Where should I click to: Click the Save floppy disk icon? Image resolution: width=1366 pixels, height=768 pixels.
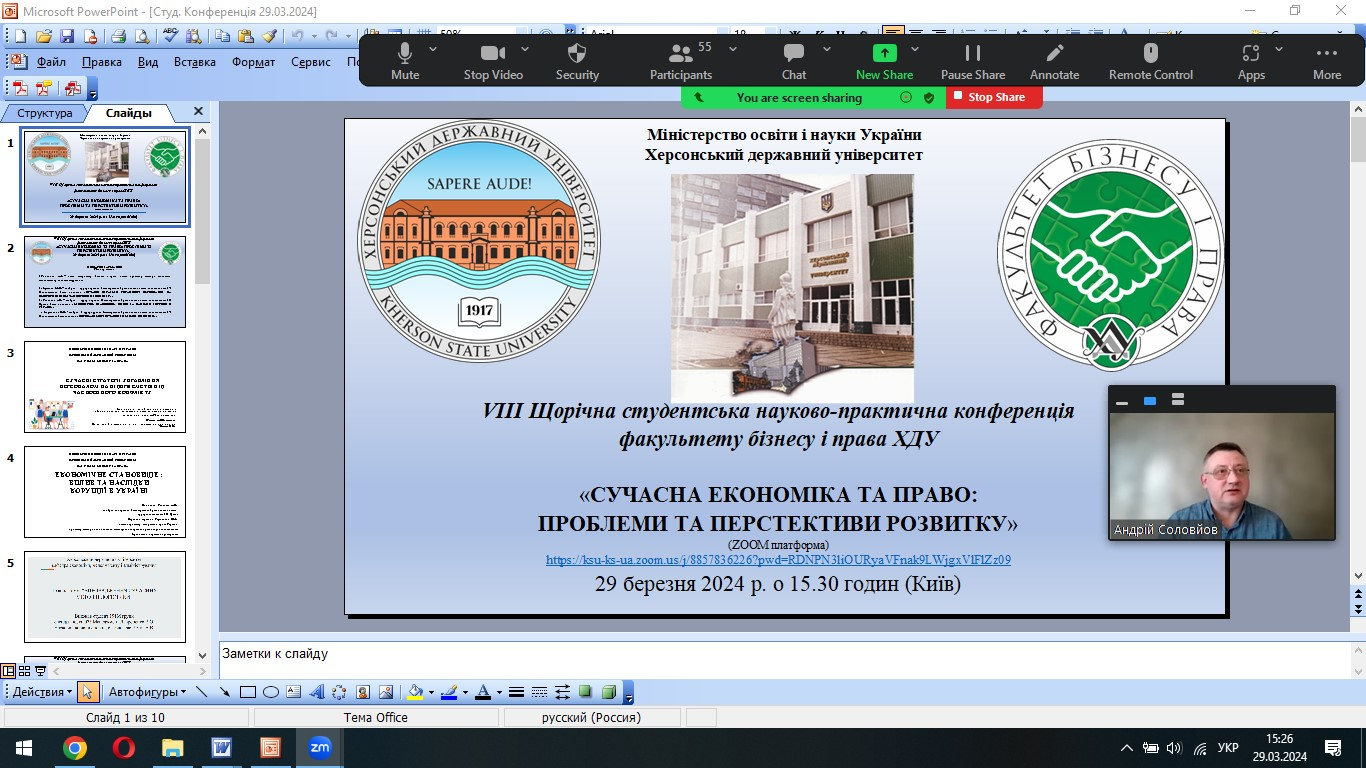(x=67, y=36)
